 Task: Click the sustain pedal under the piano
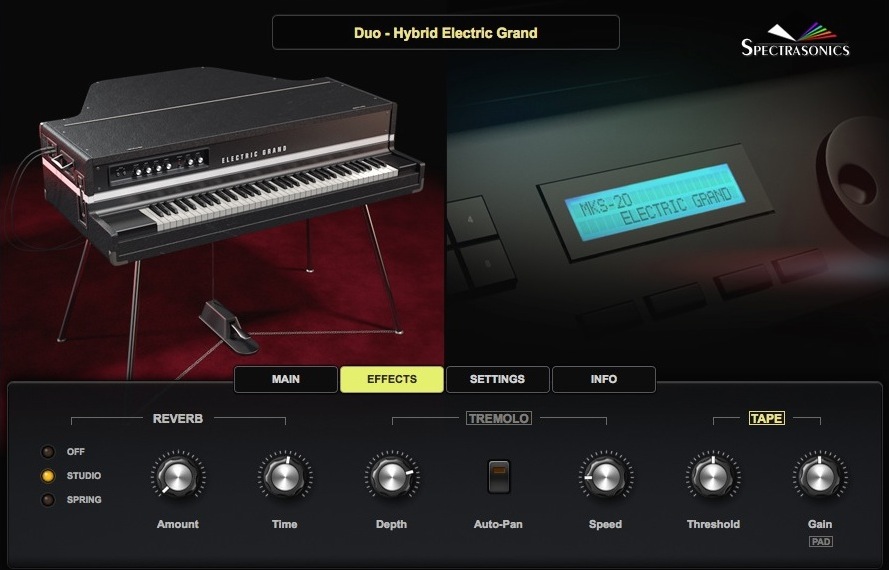(x=228, y=327)
